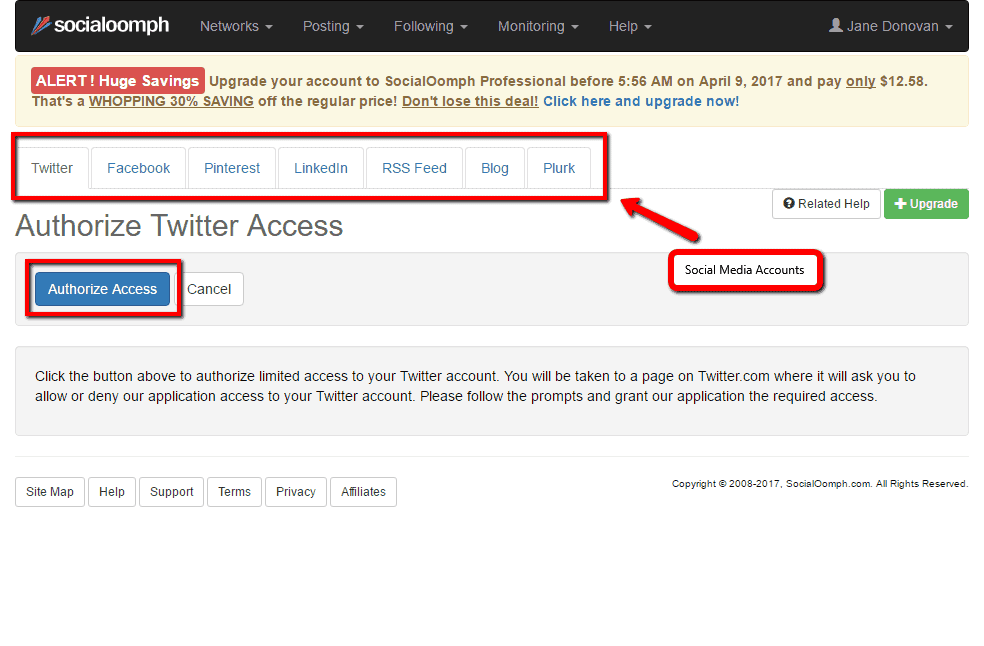984x646 pixels.
Task: Expand the Monitoring menu
Action: click(x=538, y=26)
